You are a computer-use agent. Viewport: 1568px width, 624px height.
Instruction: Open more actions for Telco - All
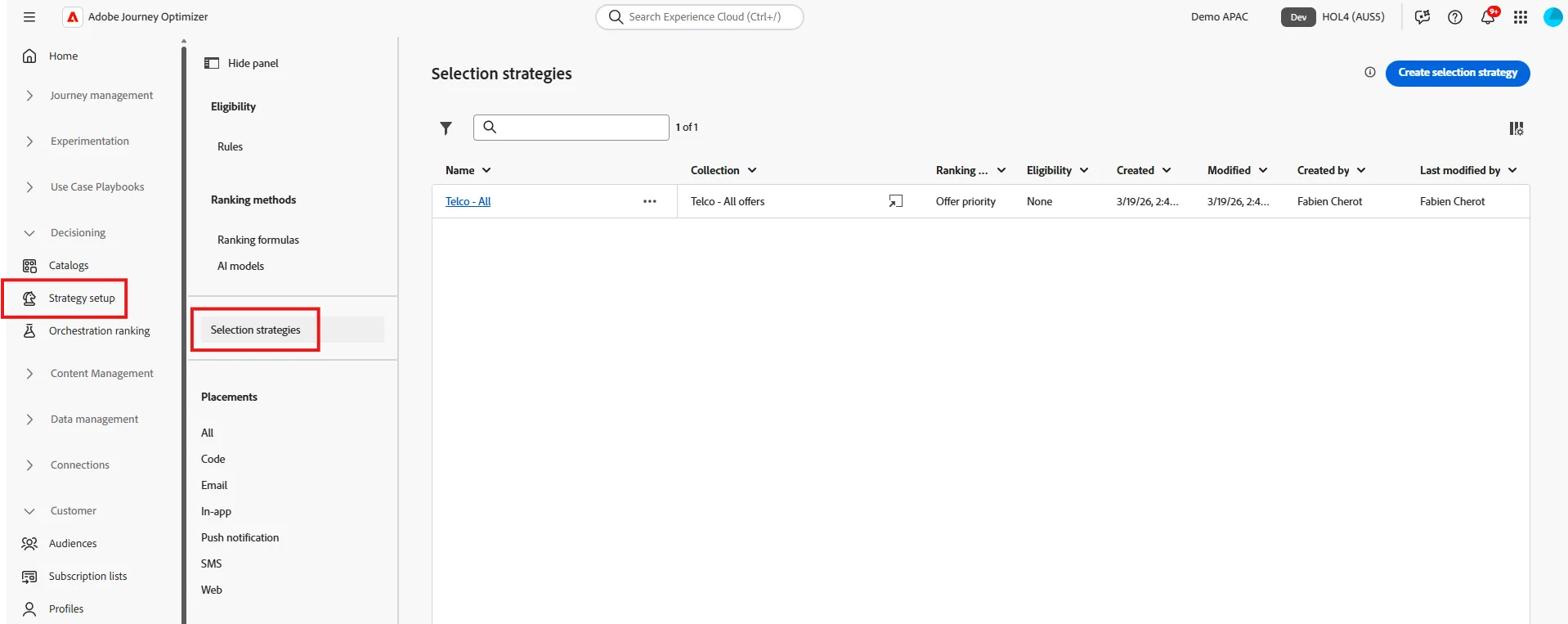tap(650, 201)
